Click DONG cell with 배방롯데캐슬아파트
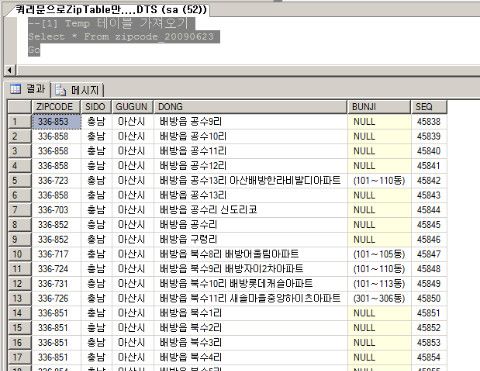This screenshot has width=480, height=371. (x=250, y=284)
